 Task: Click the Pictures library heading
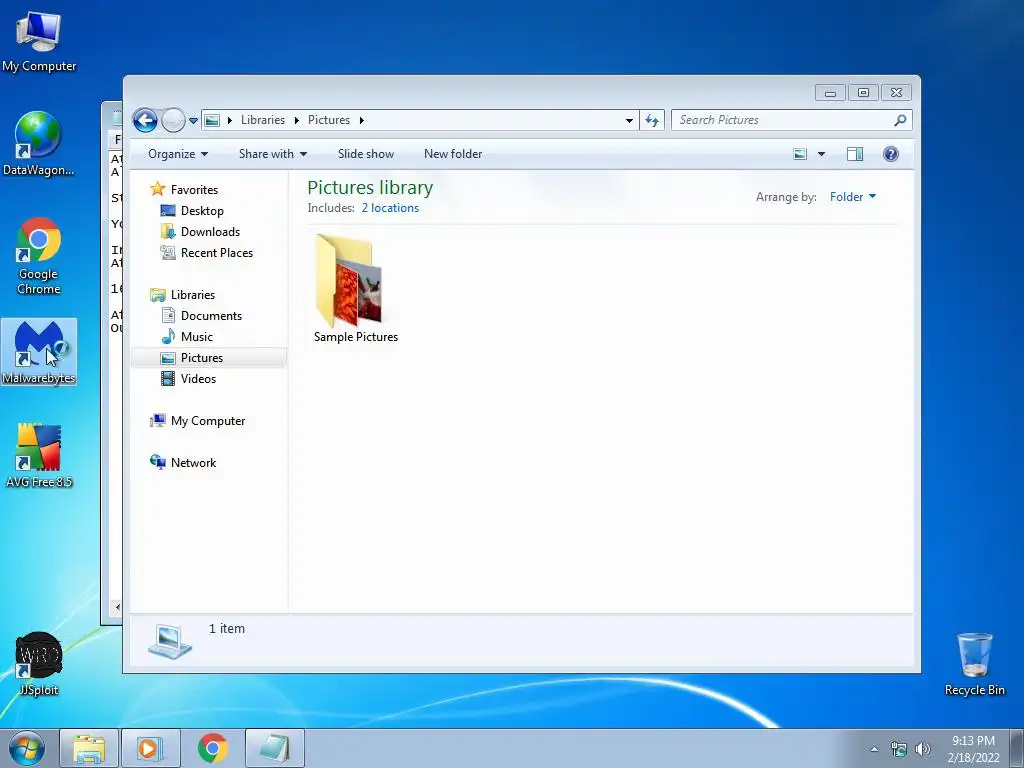tap(370, 187)
